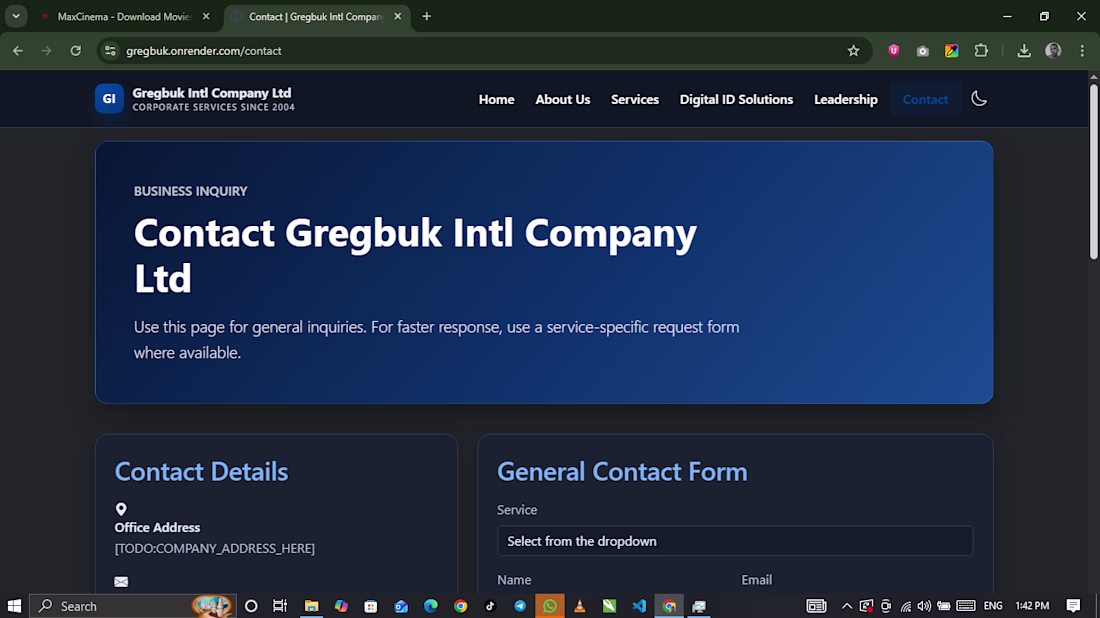The image size is (1100, 618).
Task: Open the Services menu item
Action: (634, 100)
